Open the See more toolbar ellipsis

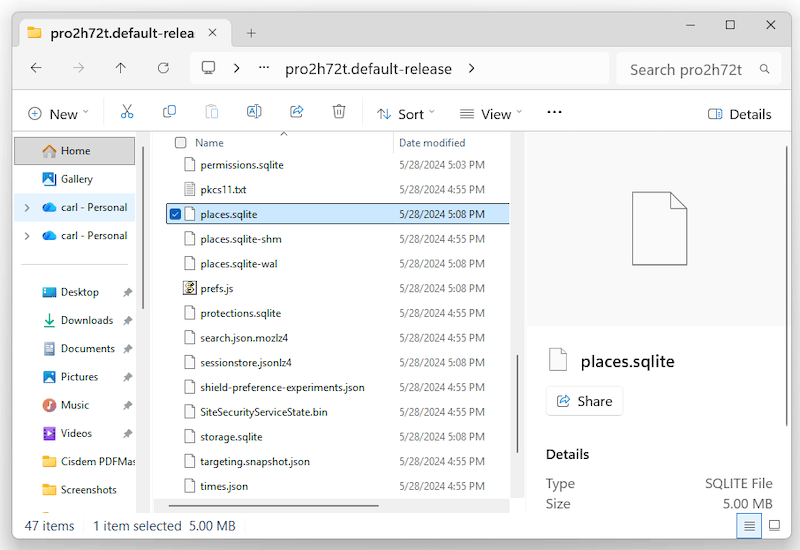click(x=554, y=112)
